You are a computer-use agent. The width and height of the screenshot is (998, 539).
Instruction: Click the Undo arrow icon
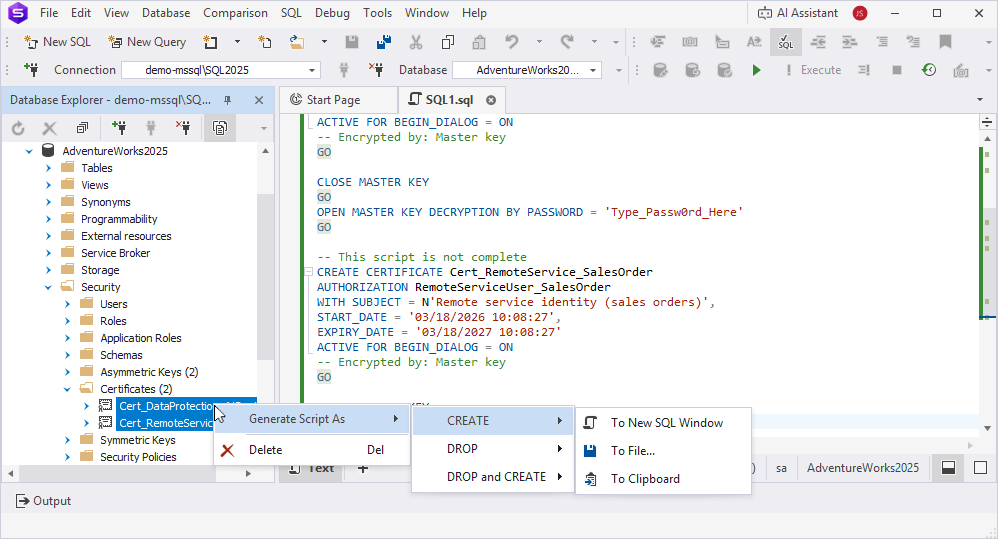coord(512,42)
